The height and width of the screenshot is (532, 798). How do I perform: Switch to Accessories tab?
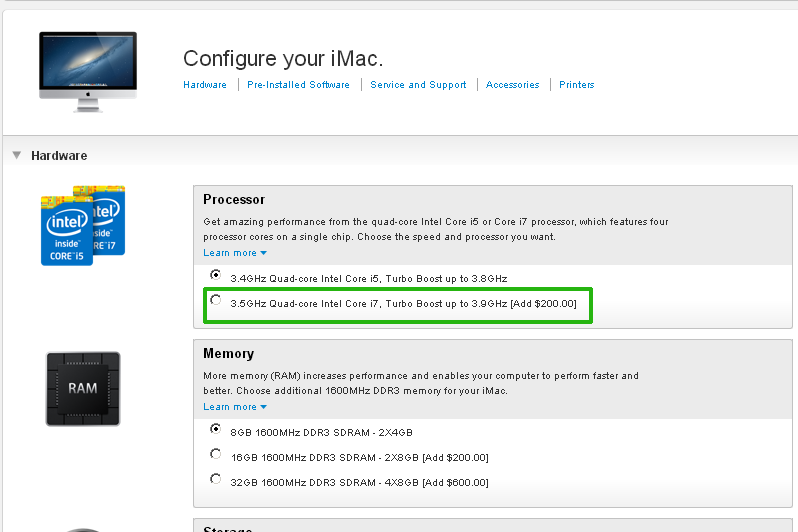pyautogui.click(x=512, y=85)
